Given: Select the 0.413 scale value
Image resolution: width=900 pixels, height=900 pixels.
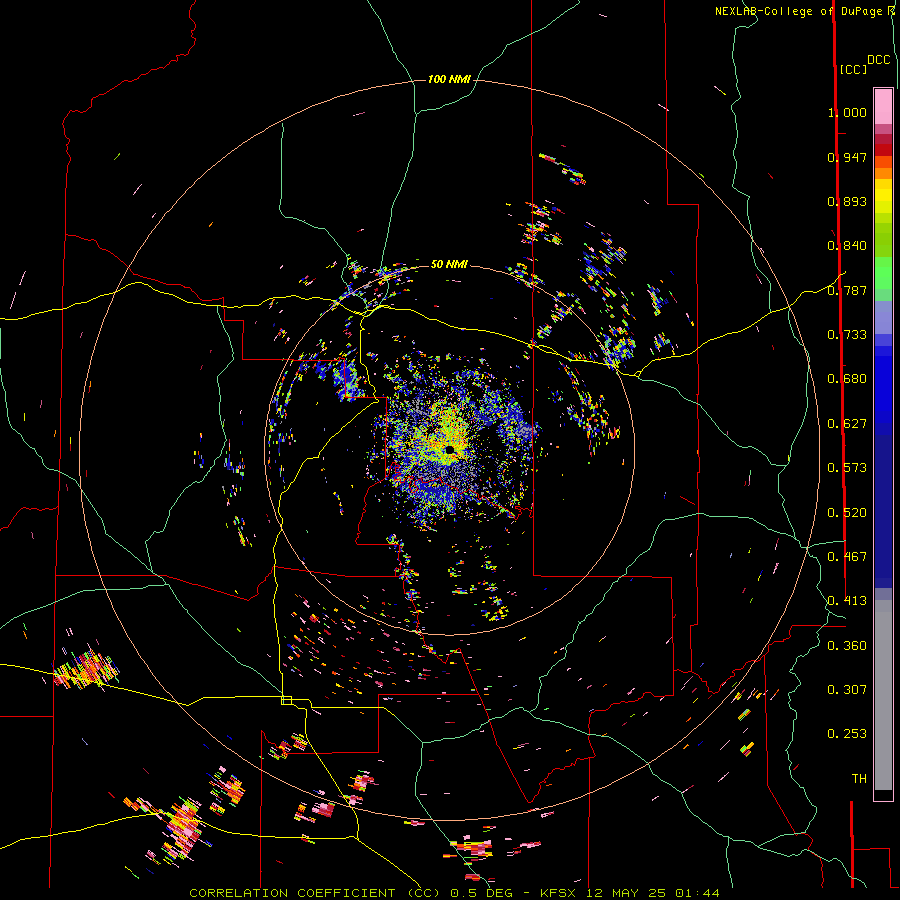Looking at the screenshot, I should tap(847, 601).
